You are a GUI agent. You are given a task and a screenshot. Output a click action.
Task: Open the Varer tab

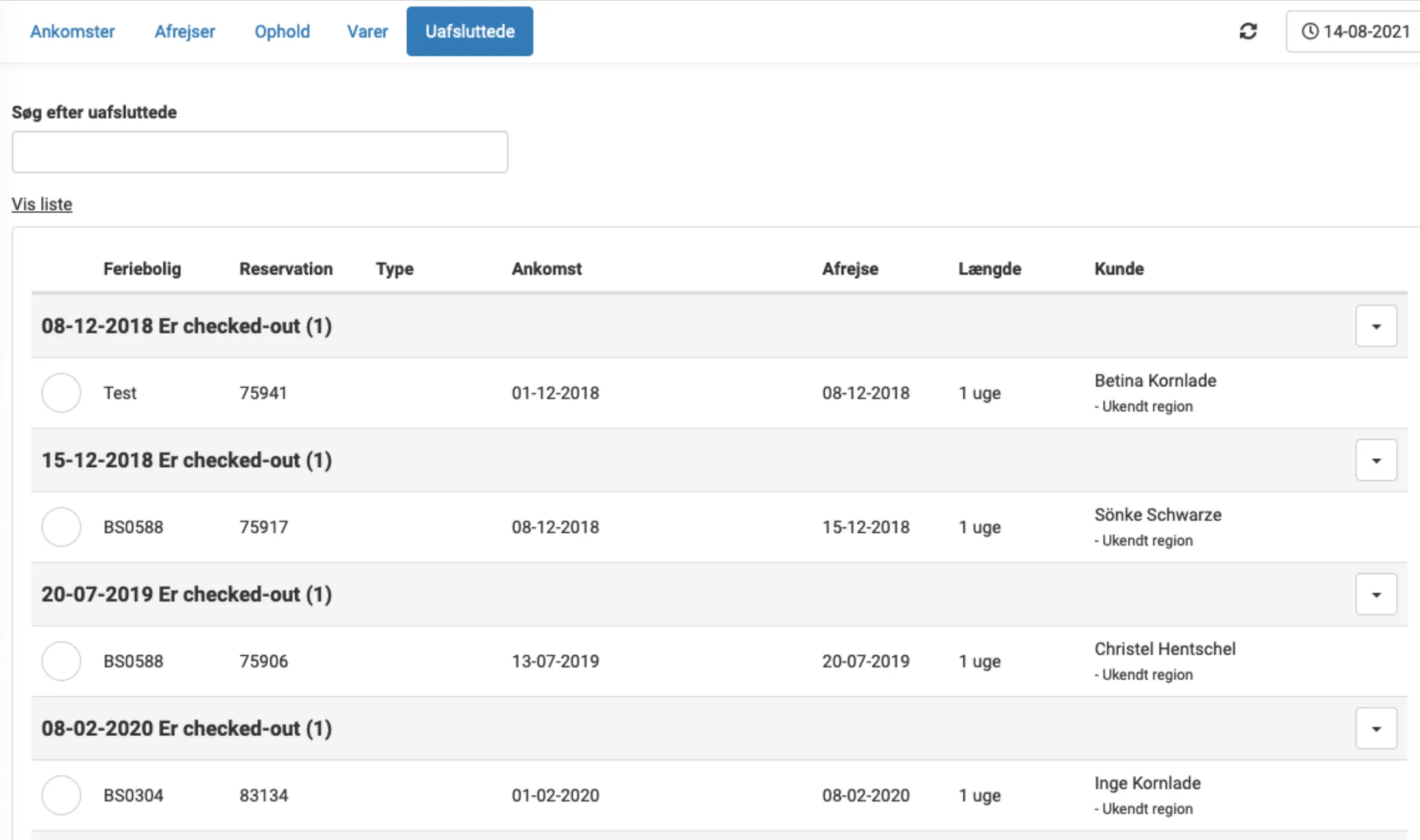pos(367,32)
